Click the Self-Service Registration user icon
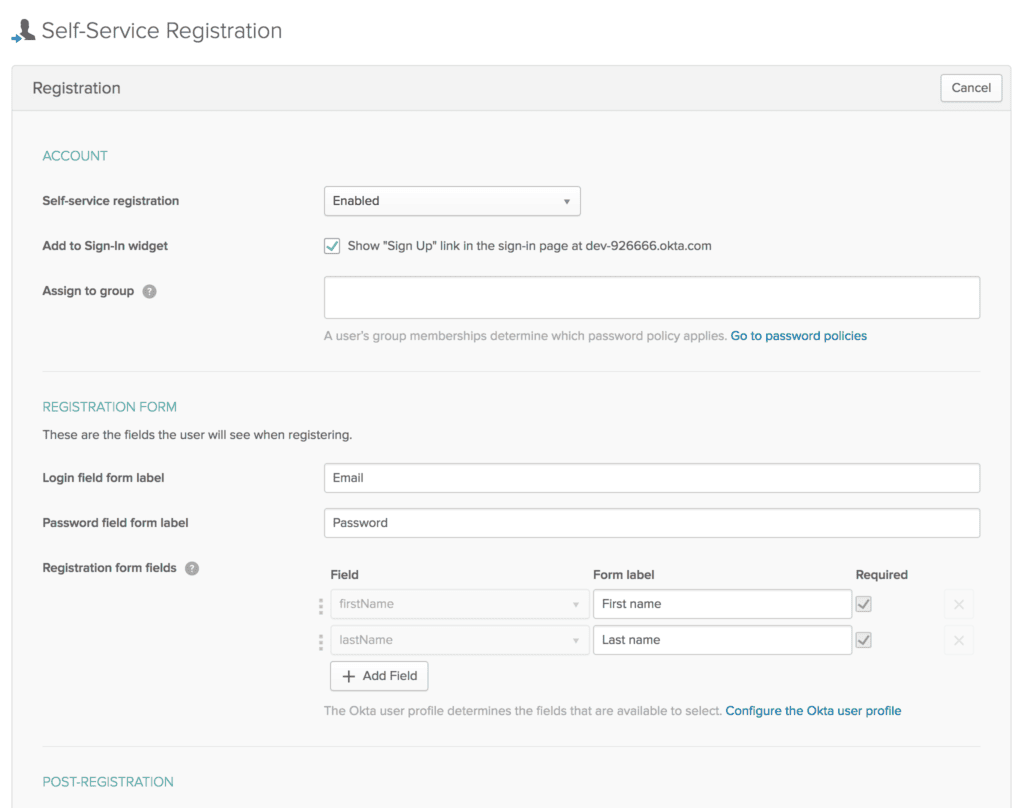The image size is (1024, 808). point(23,32)
